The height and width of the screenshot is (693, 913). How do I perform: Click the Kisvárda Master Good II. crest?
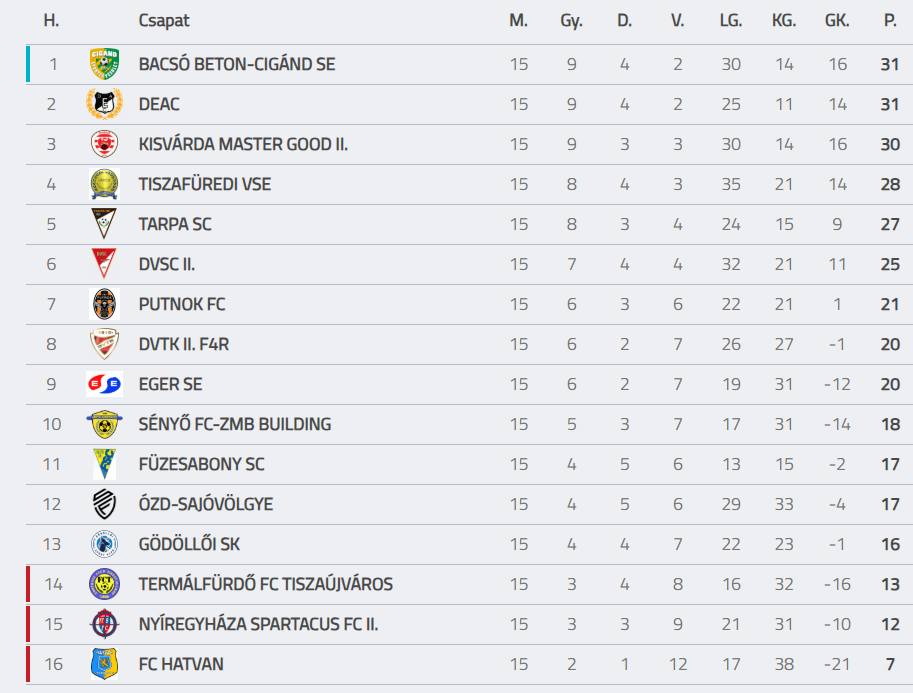tap(104, 144)
